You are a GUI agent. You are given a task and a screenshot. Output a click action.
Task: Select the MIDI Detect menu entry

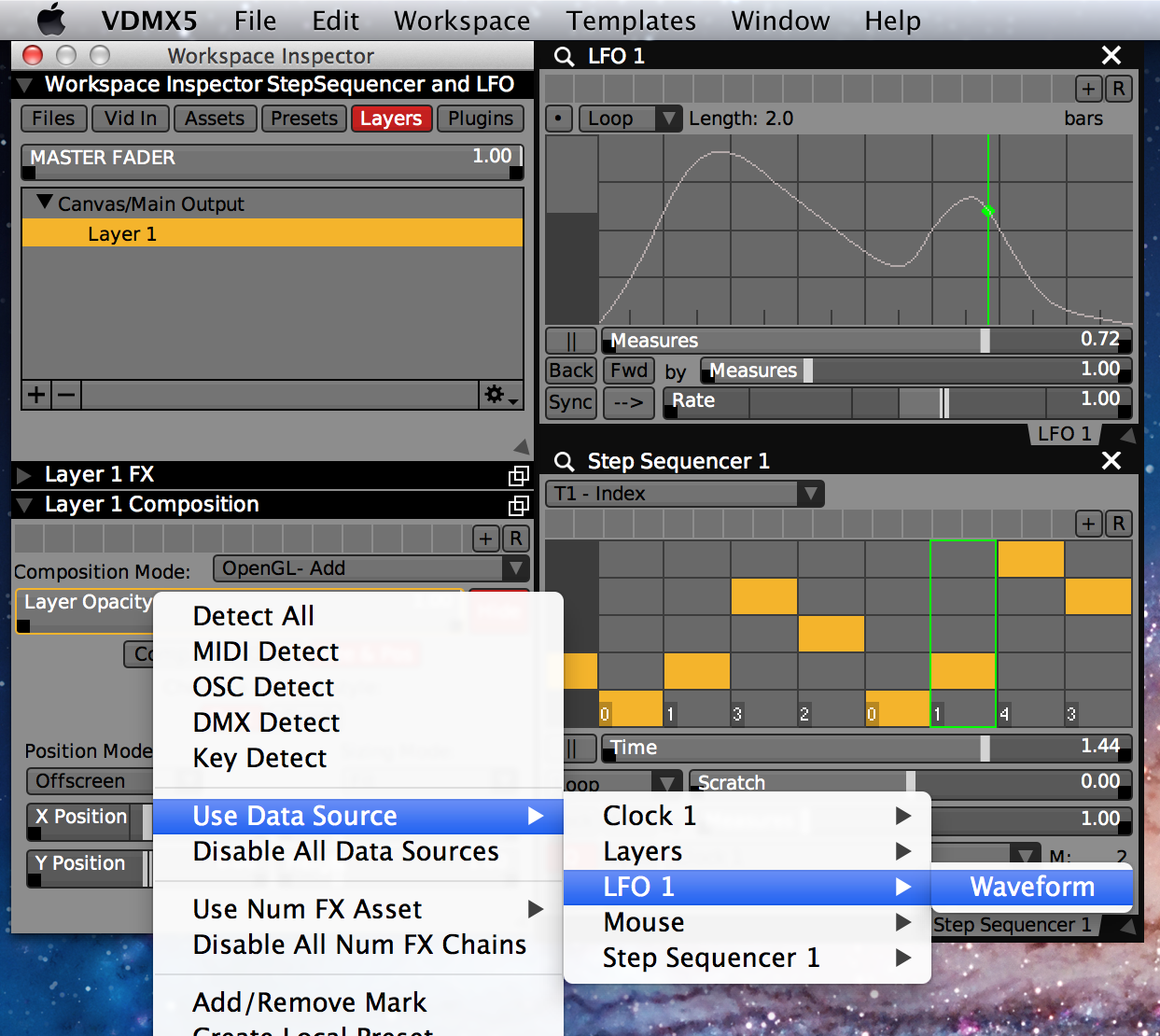[266, 651]
